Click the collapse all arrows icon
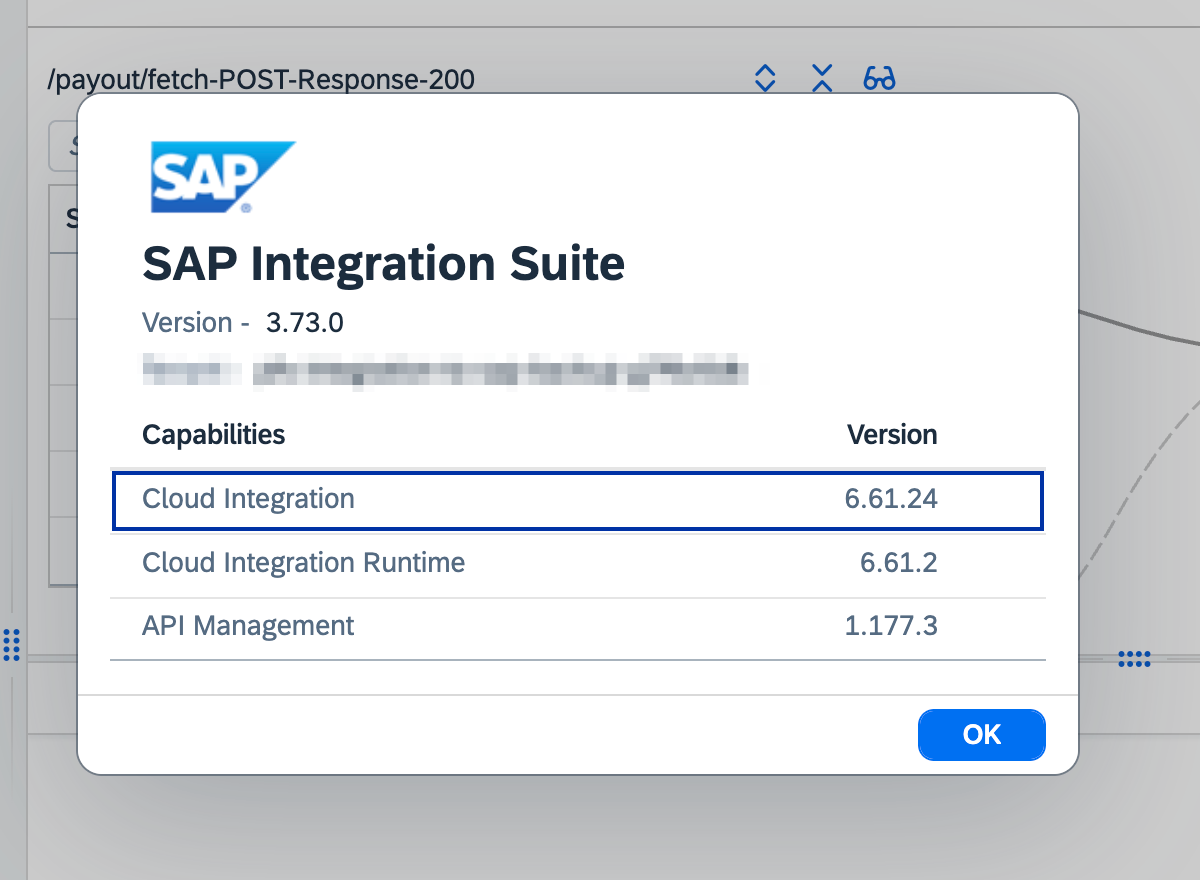The image size is (1200, 880). (x=822, y=78)
